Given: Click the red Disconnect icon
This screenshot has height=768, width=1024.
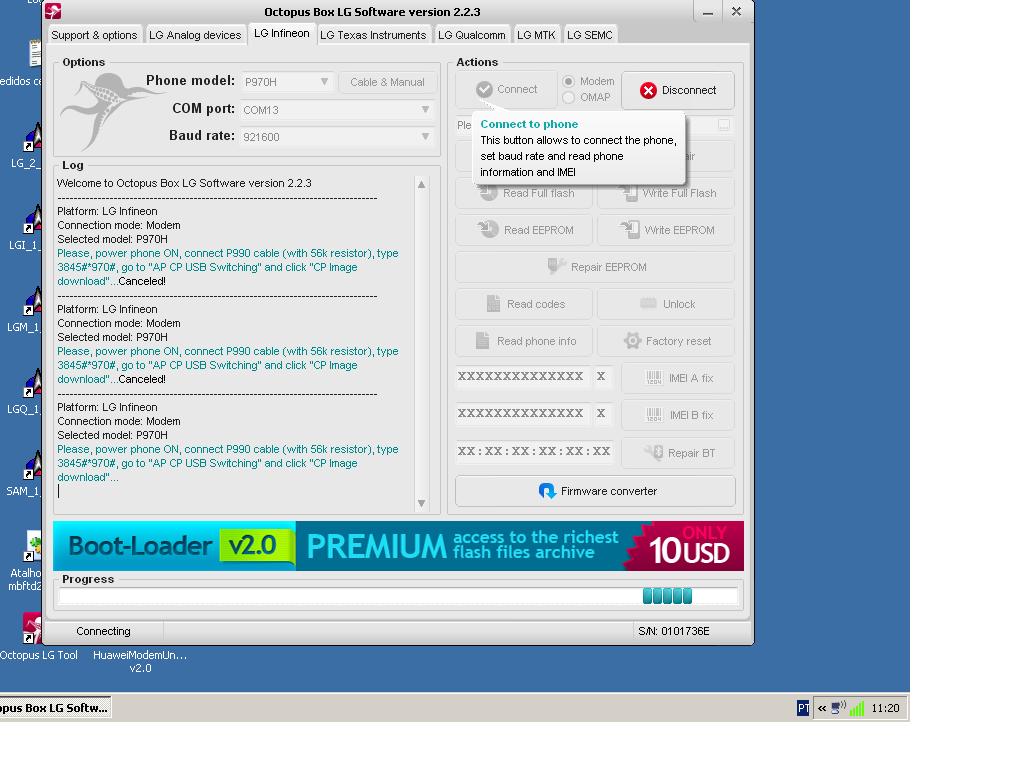Looking at the screenshot, I should [x=648, y=90].
